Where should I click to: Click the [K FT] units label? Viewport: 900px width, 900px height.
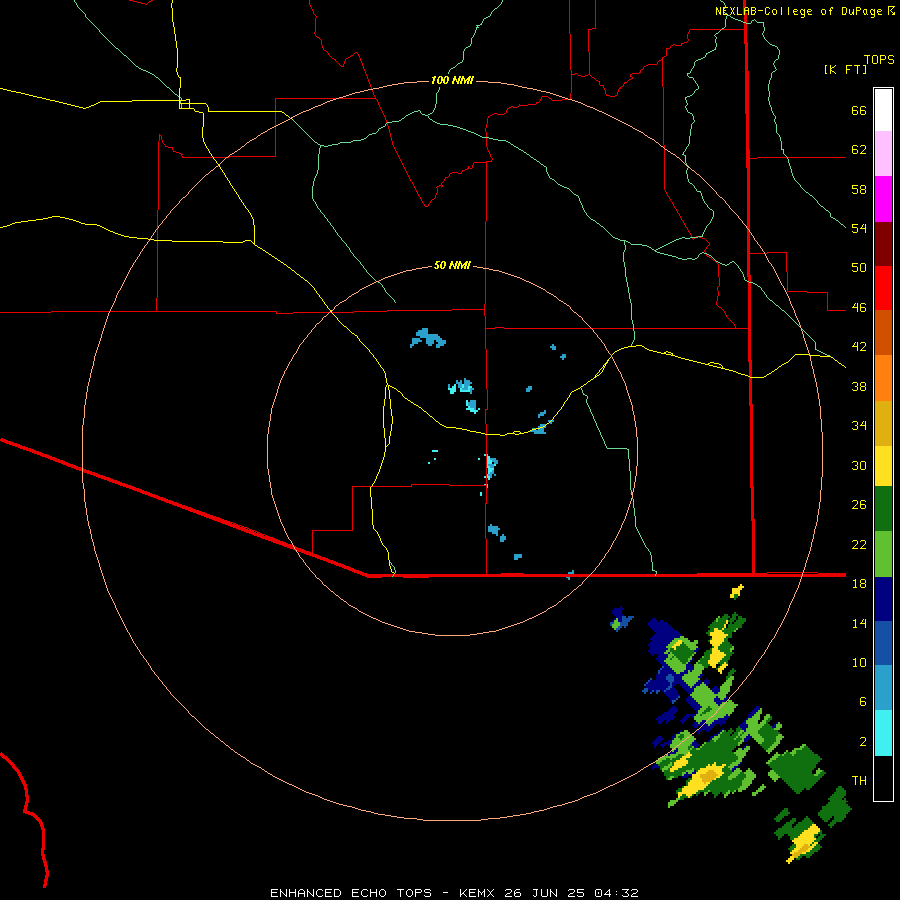[x=845, y=70]
